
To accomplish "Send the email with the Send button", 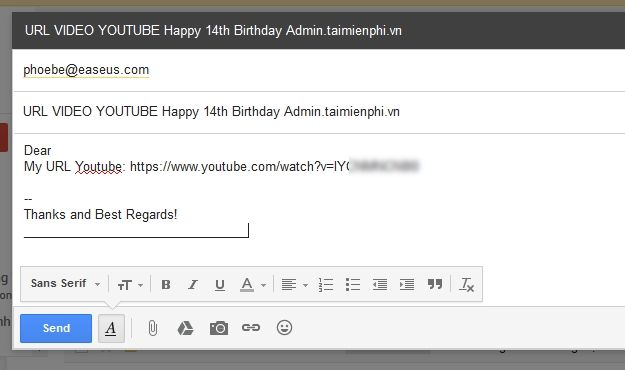I will tap(56, 328).
